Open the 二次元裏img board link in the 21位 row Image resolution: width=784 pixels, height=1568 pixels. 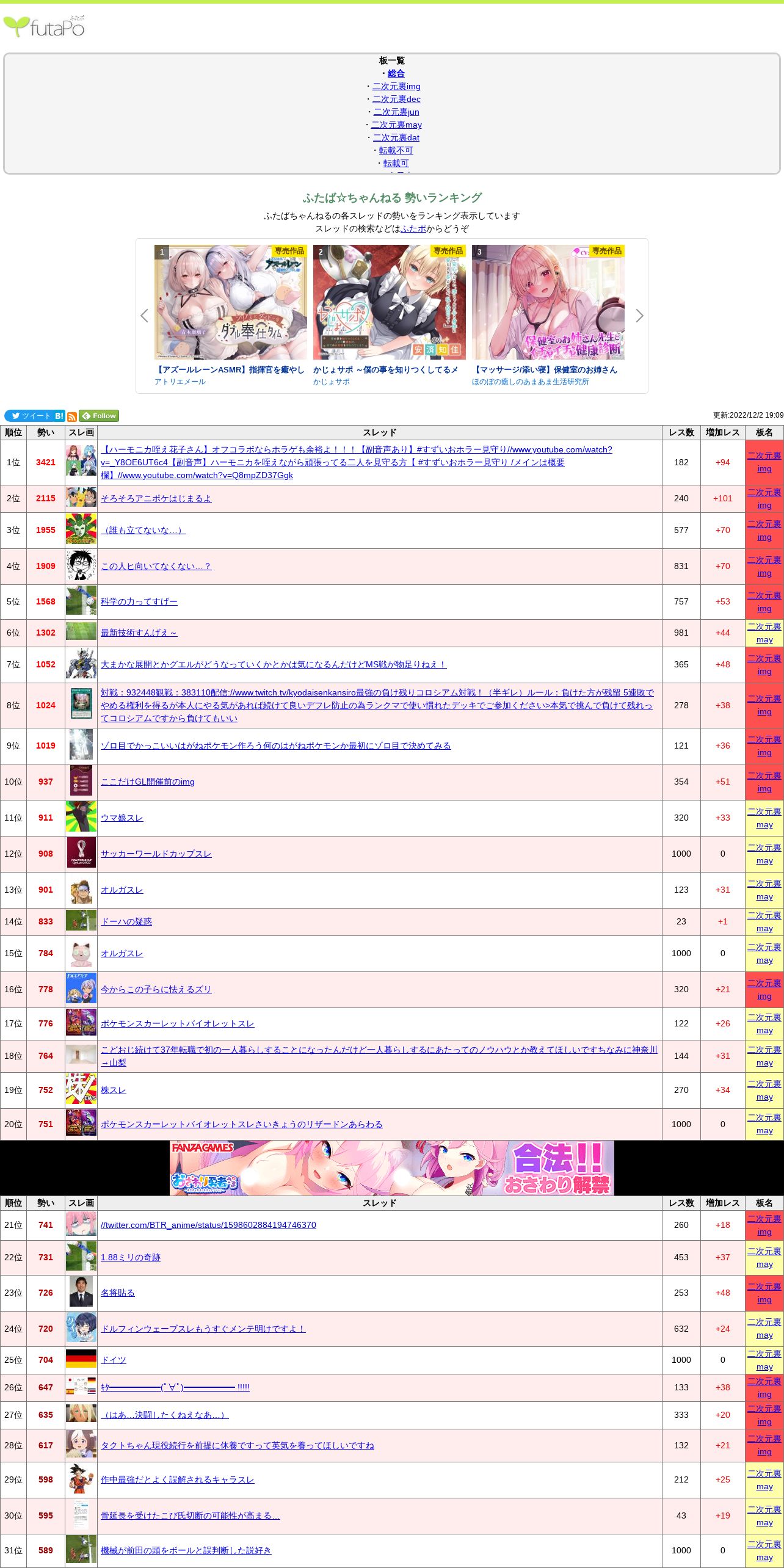[x=764, y=1225]
